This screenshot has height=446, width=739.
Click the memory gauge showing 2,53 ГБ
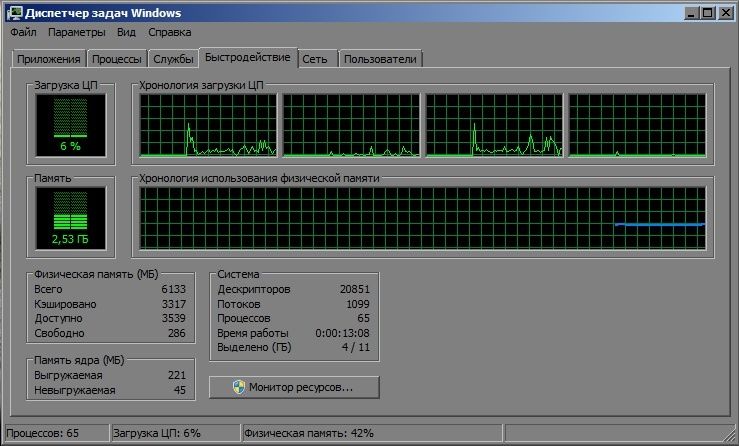pos(71,218)
